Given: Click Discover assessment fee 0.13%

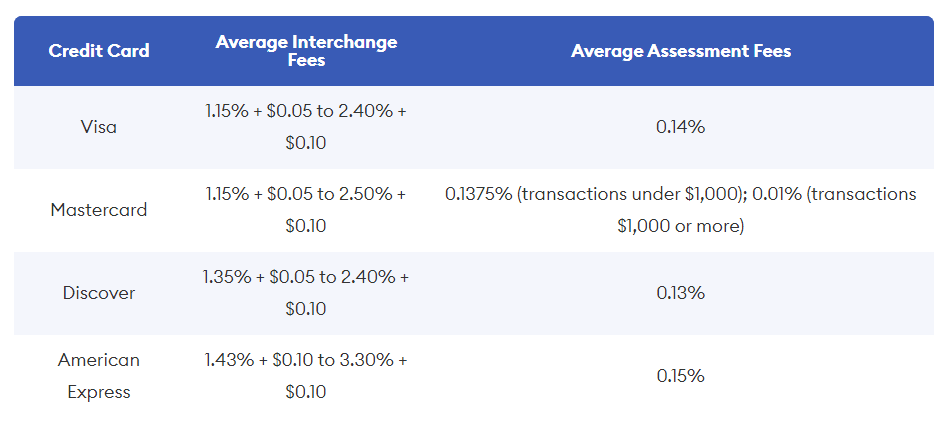Looking at the screenshot, I should [x=681, y=293].
